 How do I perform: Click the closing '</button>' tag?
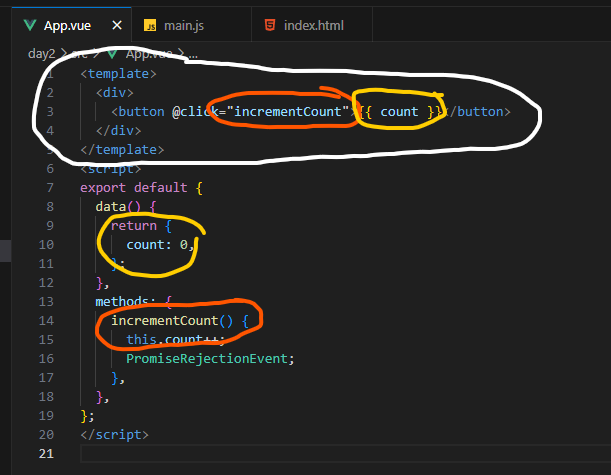tap(476, 112)
